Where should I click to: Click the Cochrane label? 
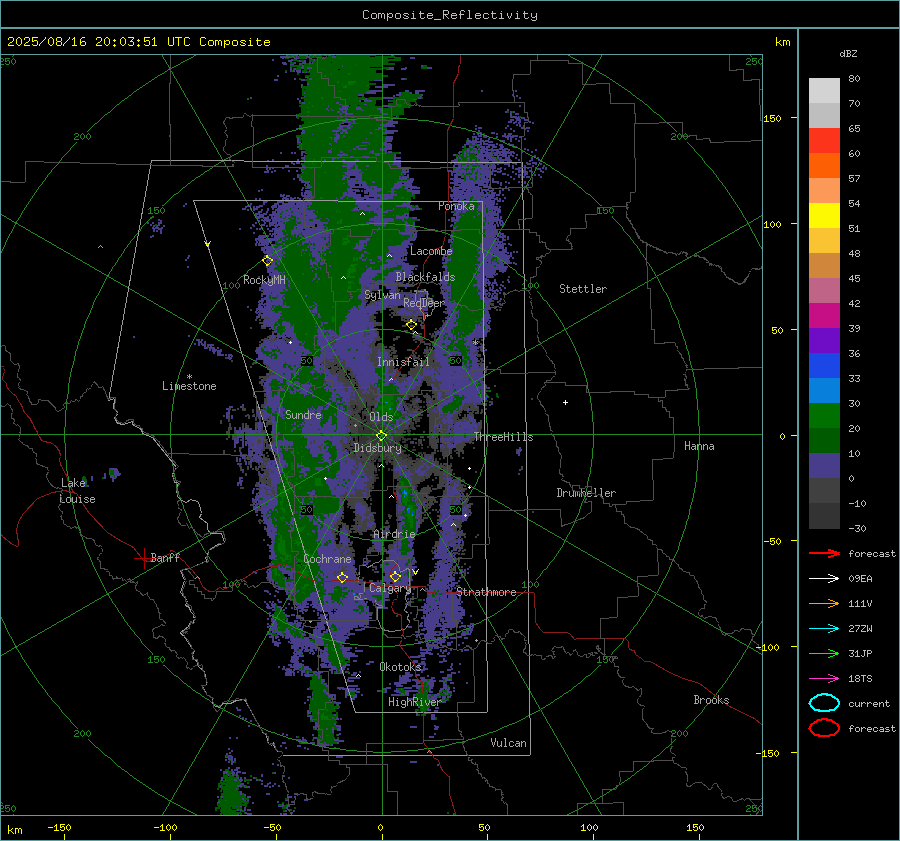coord(327,559)
